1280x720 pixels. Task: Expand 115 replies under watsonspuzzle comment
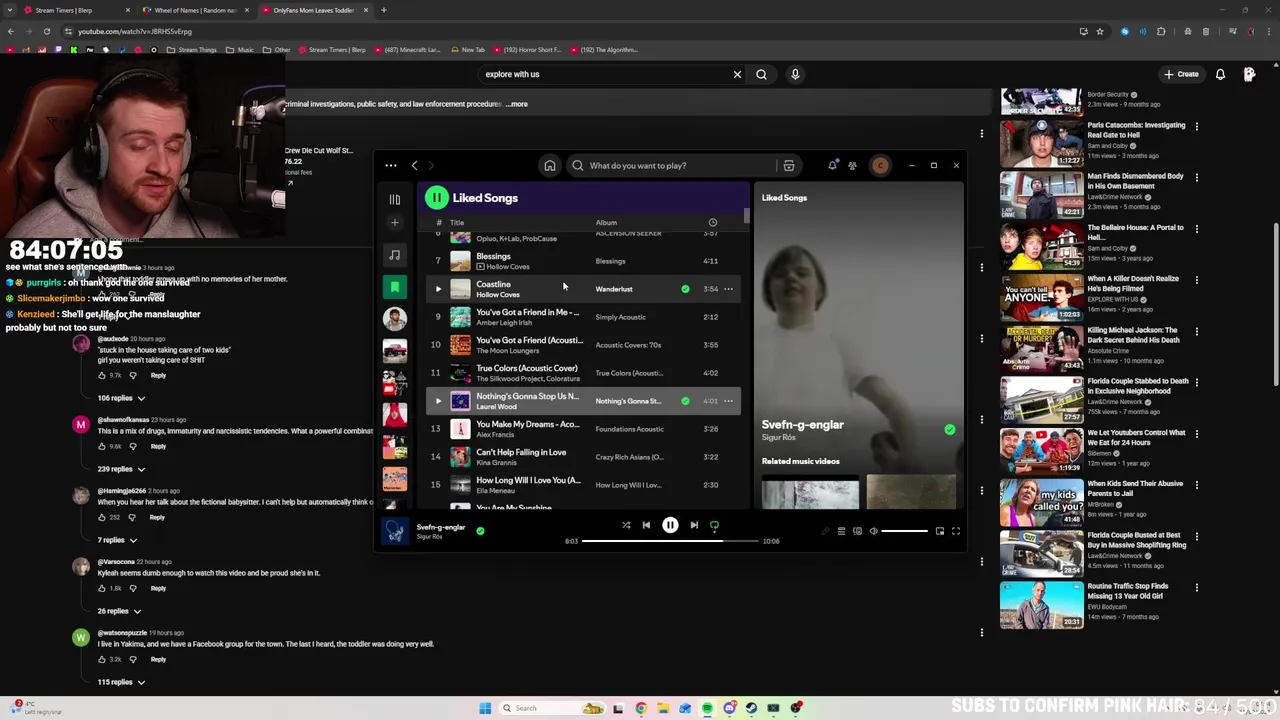pos(121,682)
